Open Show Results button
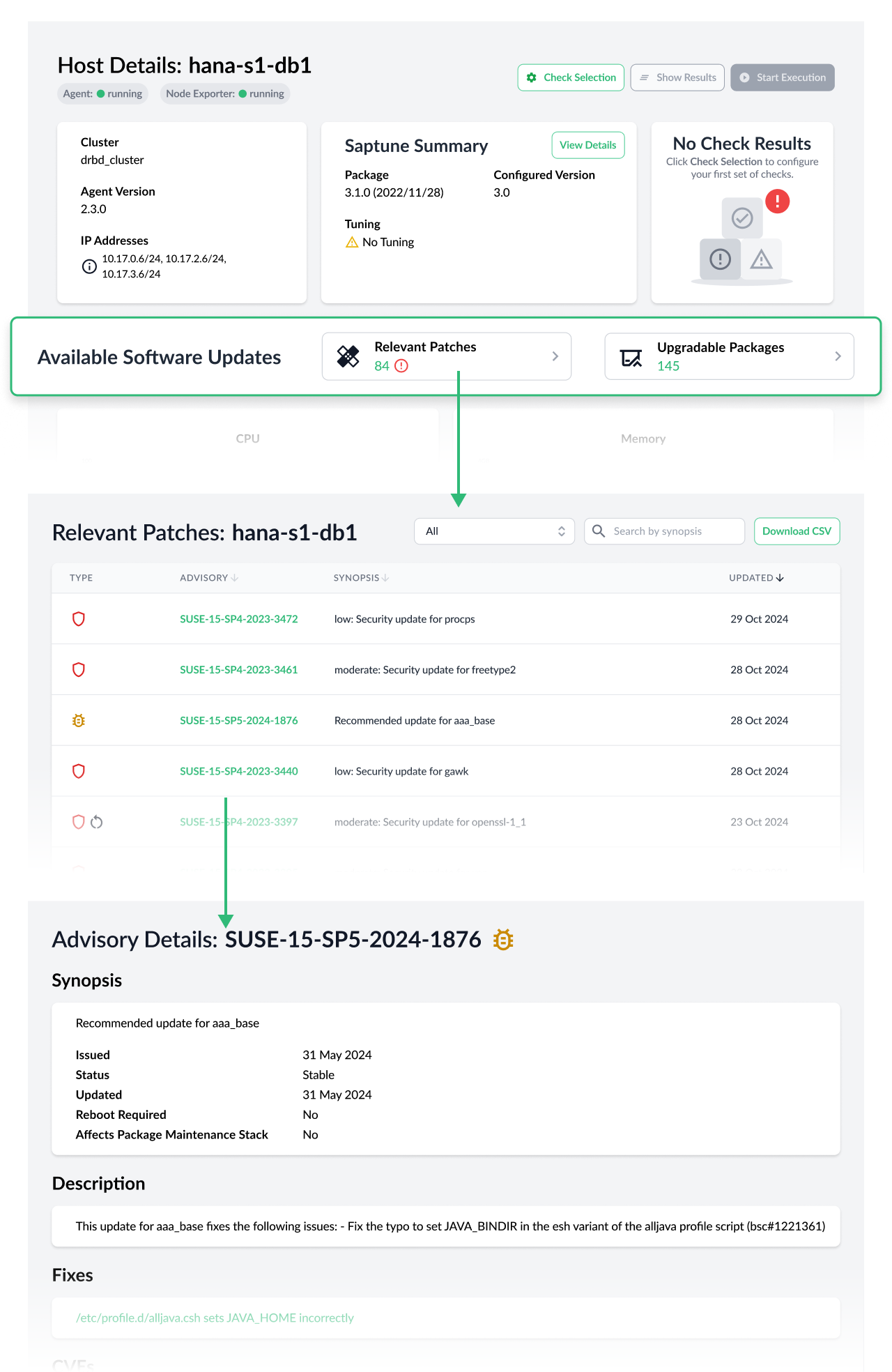Screen dimensions: 892x1372 point(677,77)
